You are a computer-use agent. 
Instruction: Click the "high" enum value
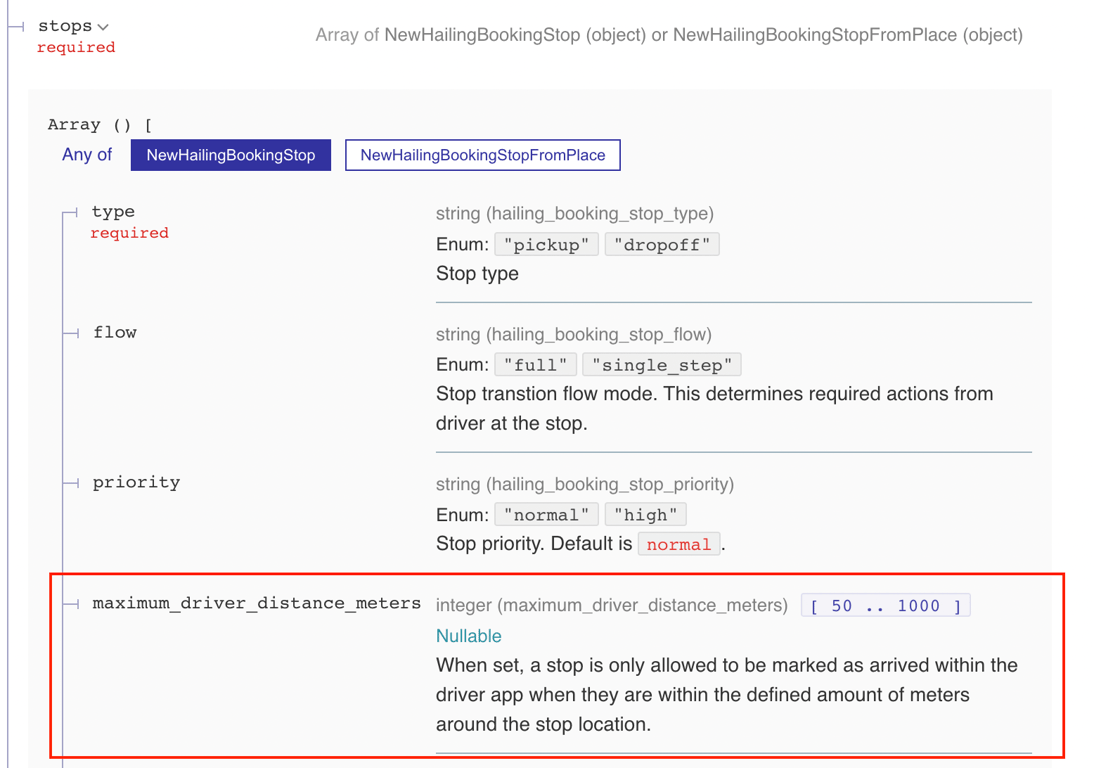[x=645, y=515]
